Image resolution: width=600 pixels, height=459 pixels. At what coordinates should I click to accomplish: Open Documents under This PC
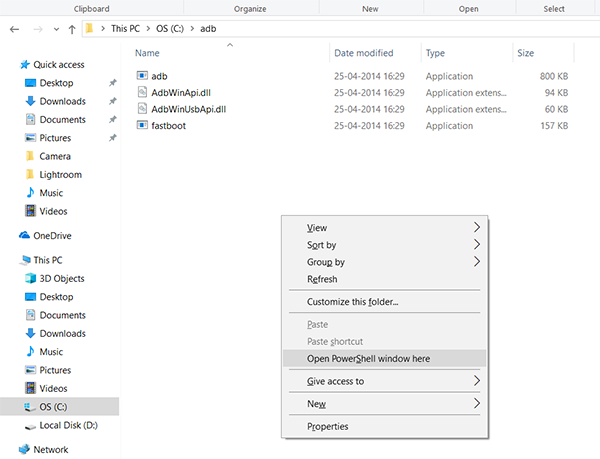[62, 315]
